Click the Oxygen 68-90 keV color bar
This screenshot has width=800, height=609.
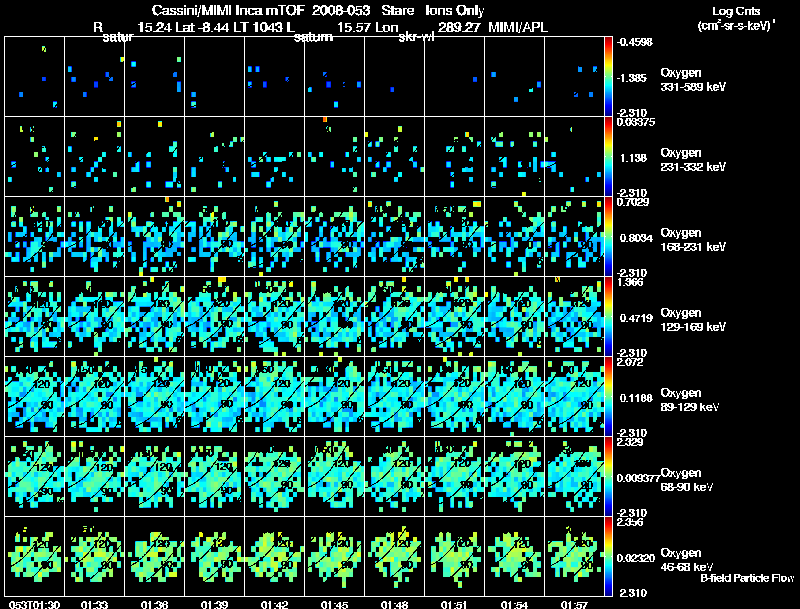click(x=608, y=477)
